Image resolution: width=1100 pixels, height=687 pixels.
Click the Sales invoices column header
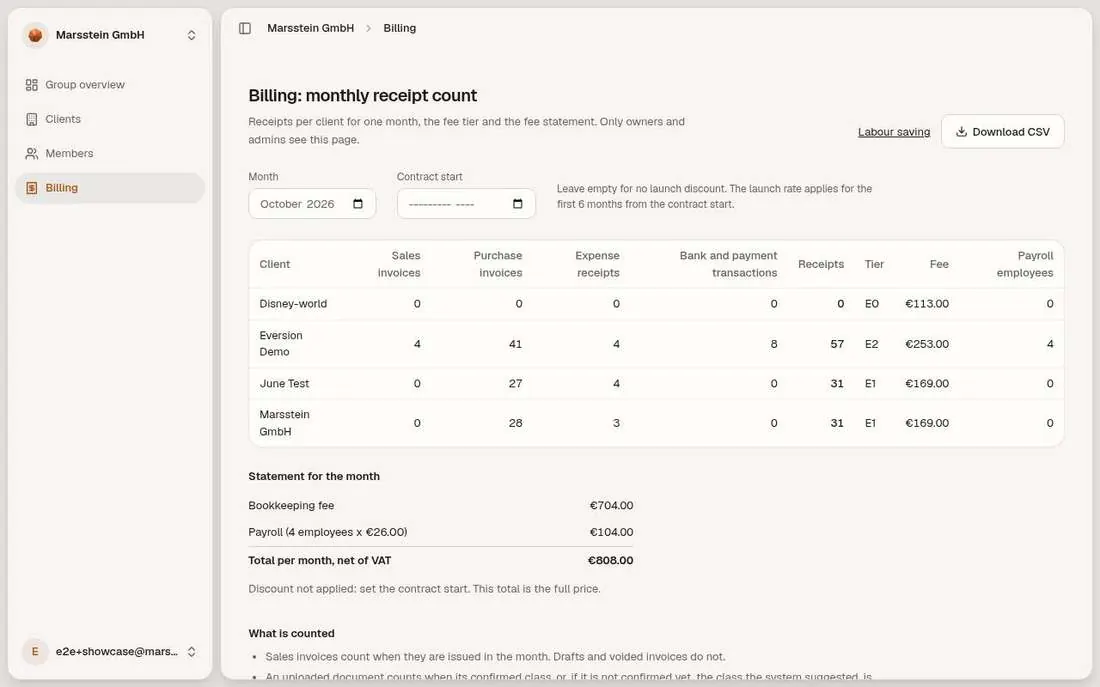pos(398,264)
